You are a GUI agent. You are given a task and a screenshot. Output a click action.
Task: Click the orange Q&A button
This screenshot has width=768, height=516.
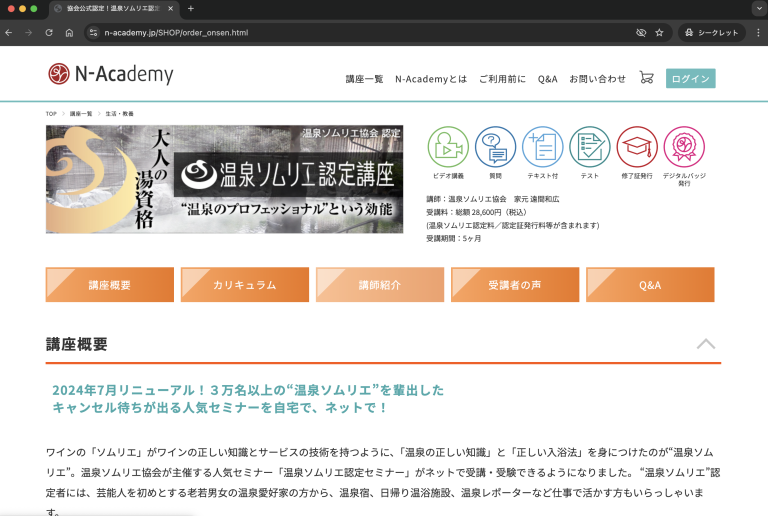[650, 284]
